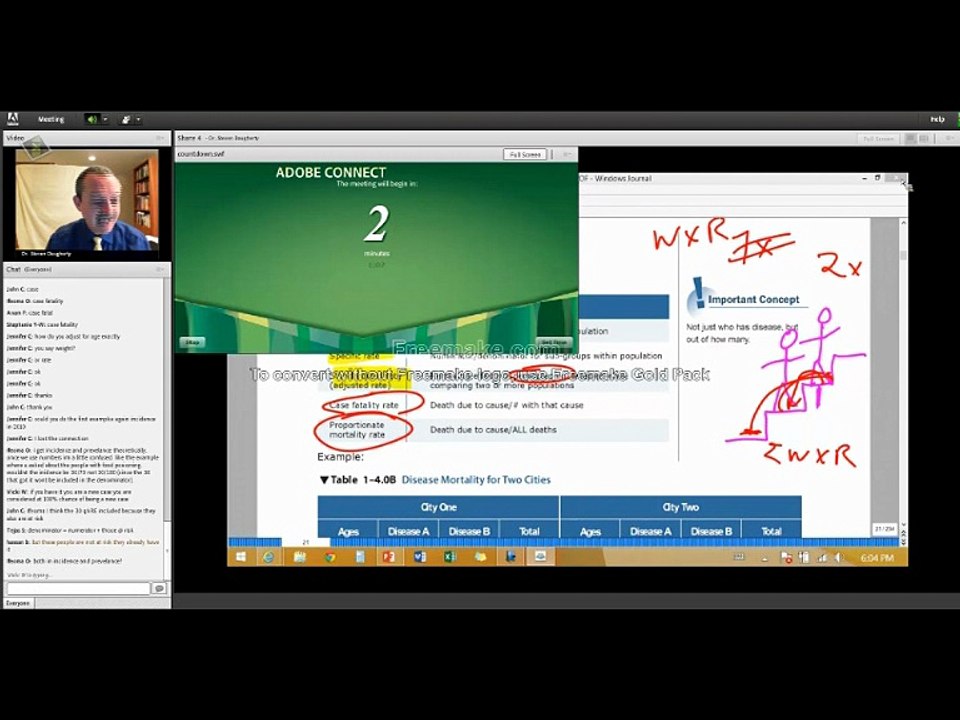Click the network signal tray icon
This screenshot has width=960, height=720.
822,557
